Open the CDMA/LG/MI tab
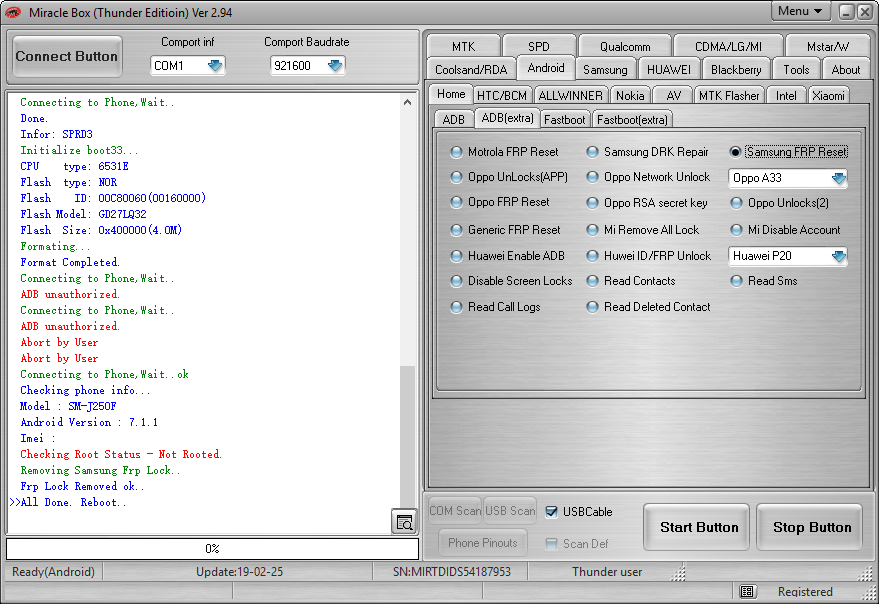The height and width of the screenshot is (604, 879). (x=728, y=47)
